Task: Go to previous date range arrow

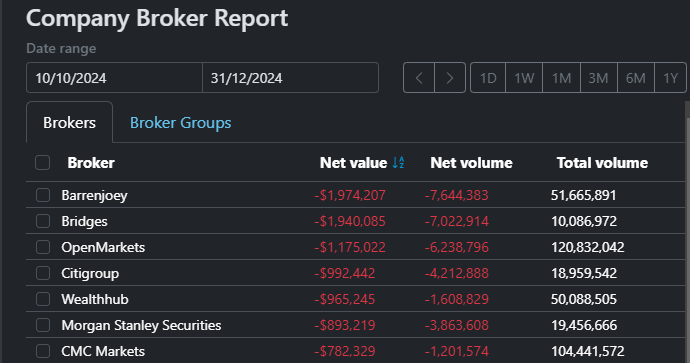Action: [x=419, y=78]
